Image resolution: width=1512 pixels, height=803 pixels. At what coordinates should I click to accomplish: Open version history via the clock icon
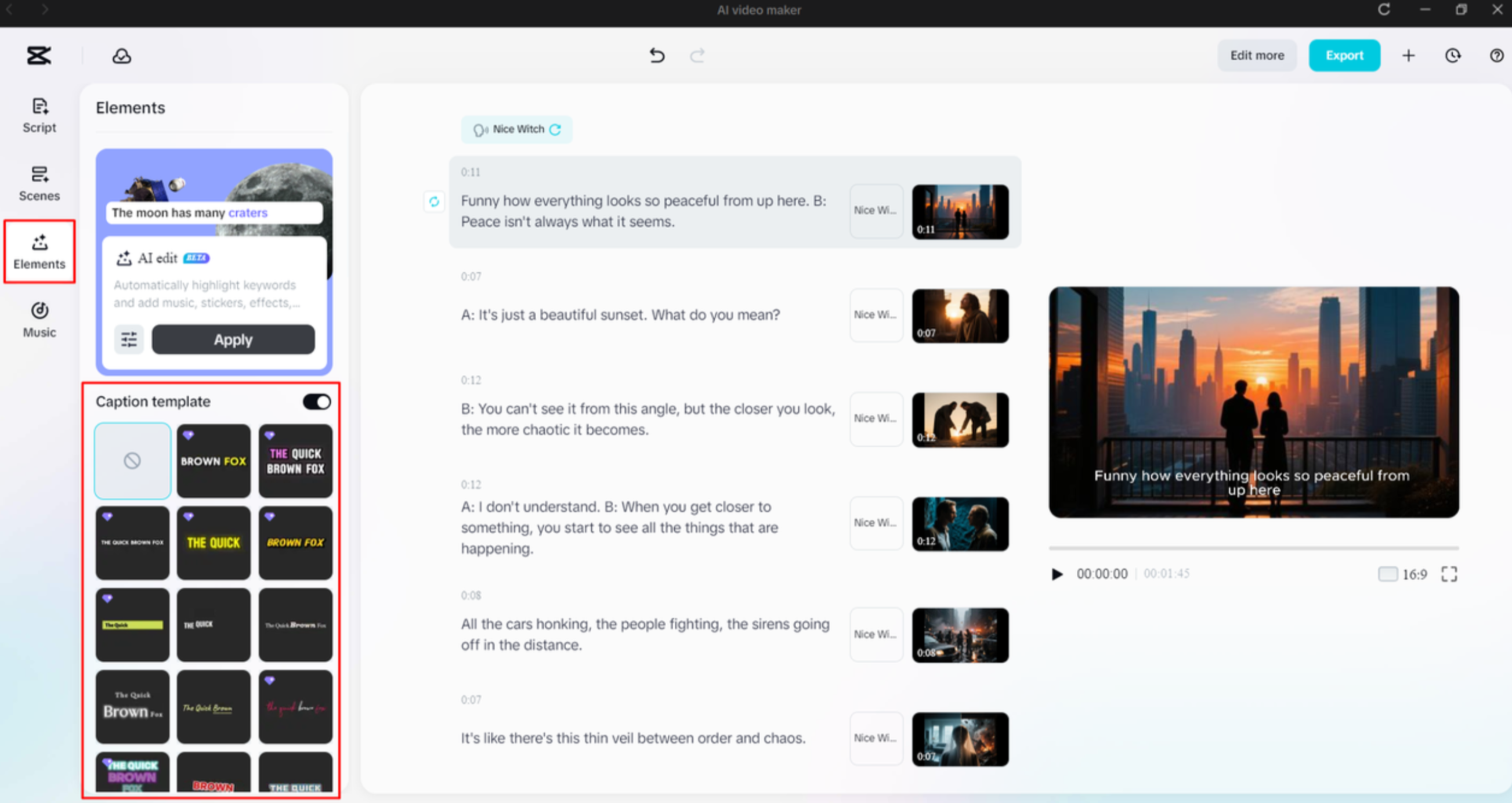click(x=1452, y=55)
